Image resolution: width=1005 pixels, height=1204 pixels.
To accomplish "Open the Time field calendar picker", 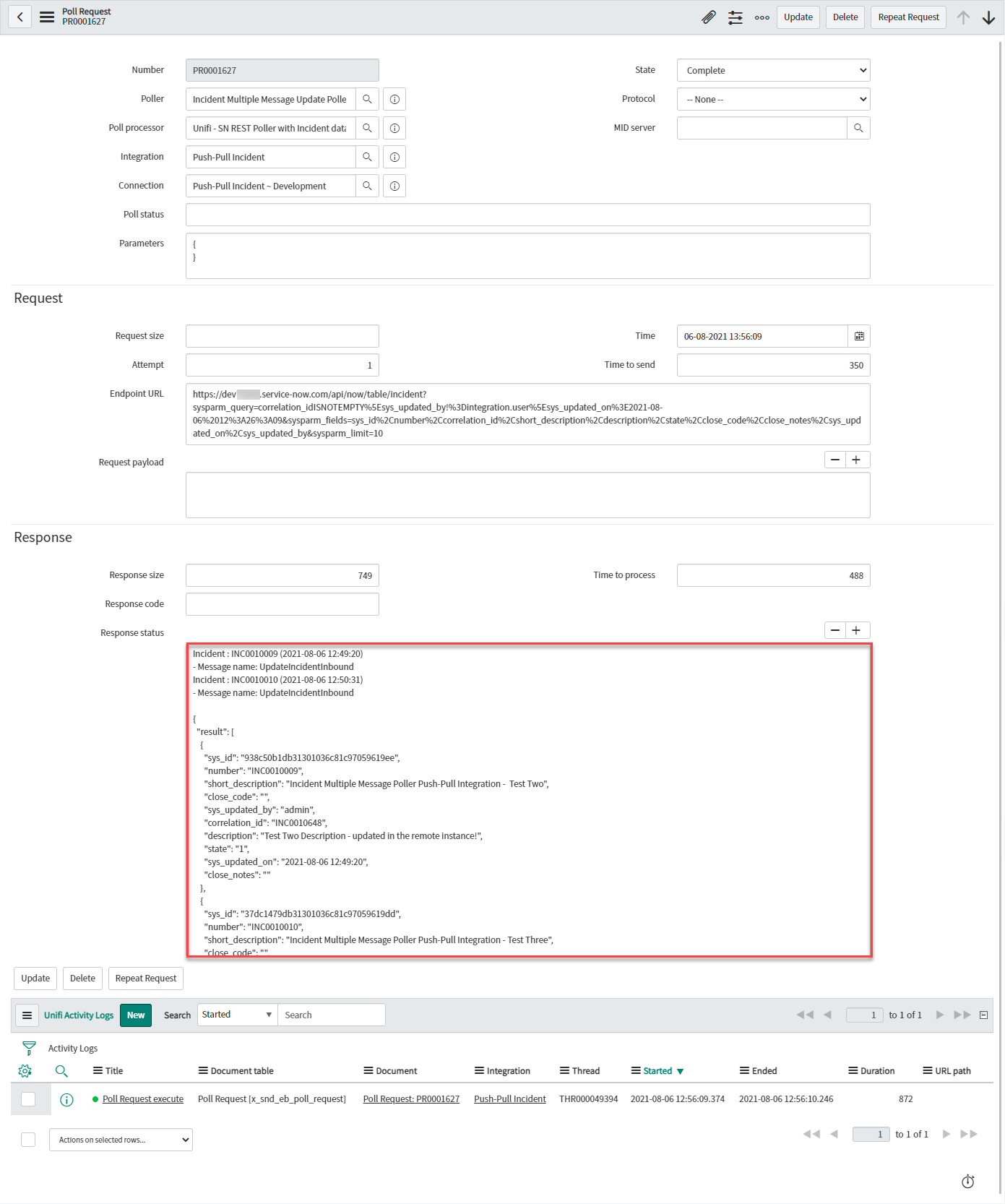I will click(x=859, y=336).
